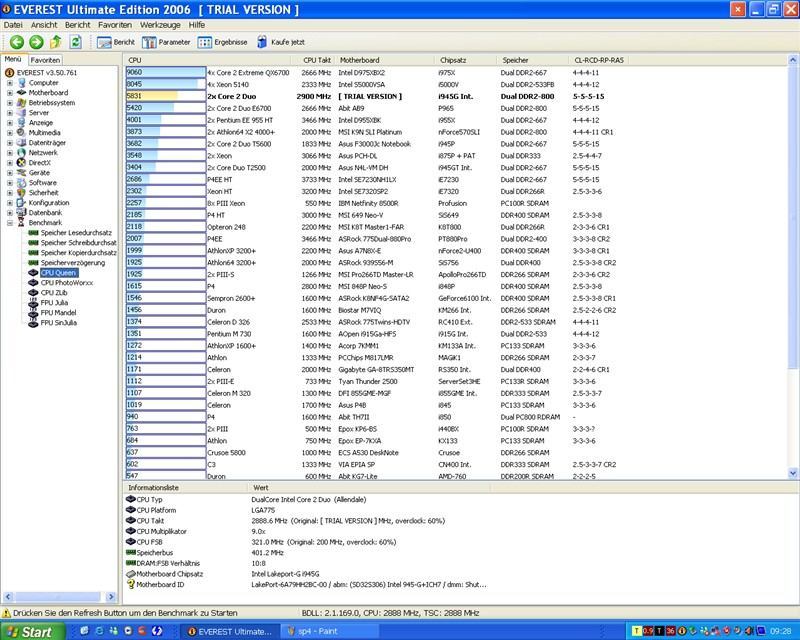Image resolution: width=800 pixels, height=640 pixels.
Task: Select the FPU SinJulia benchmark icon
Action: (33, 323)
